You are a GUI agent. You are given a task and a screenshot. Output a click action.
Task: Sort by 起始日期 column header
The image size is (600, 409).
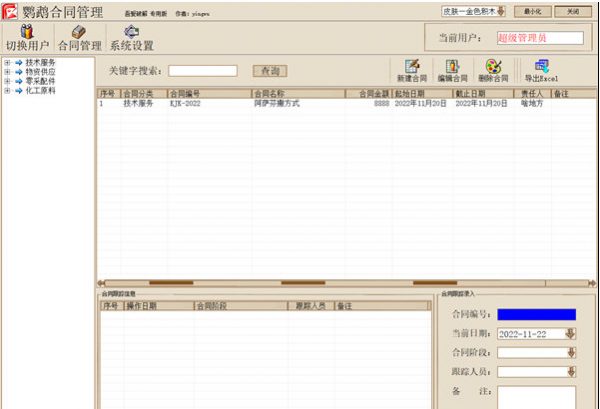click(x=422, y=94)
